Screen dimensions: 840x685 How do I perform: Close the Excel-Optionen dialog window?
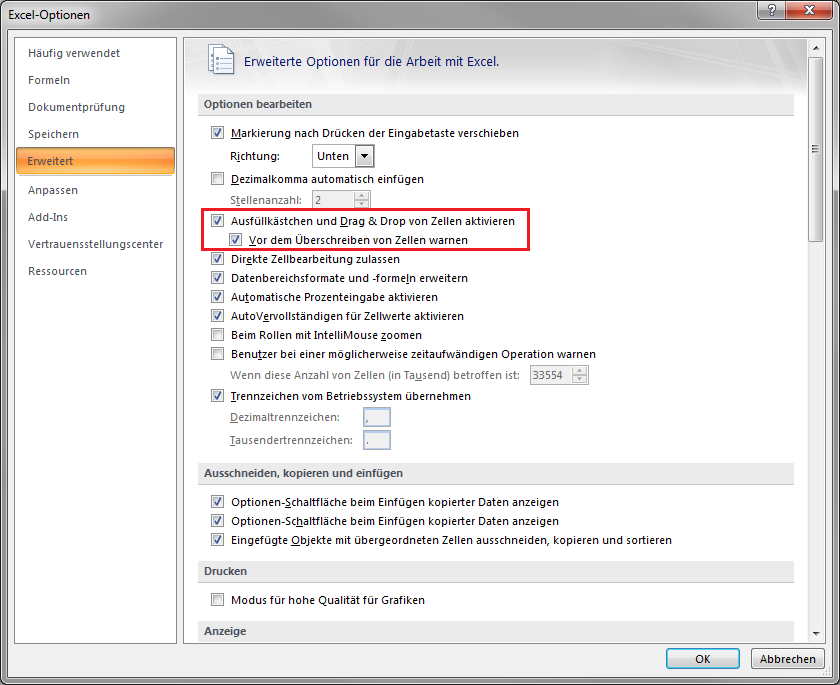click(807, 12)
